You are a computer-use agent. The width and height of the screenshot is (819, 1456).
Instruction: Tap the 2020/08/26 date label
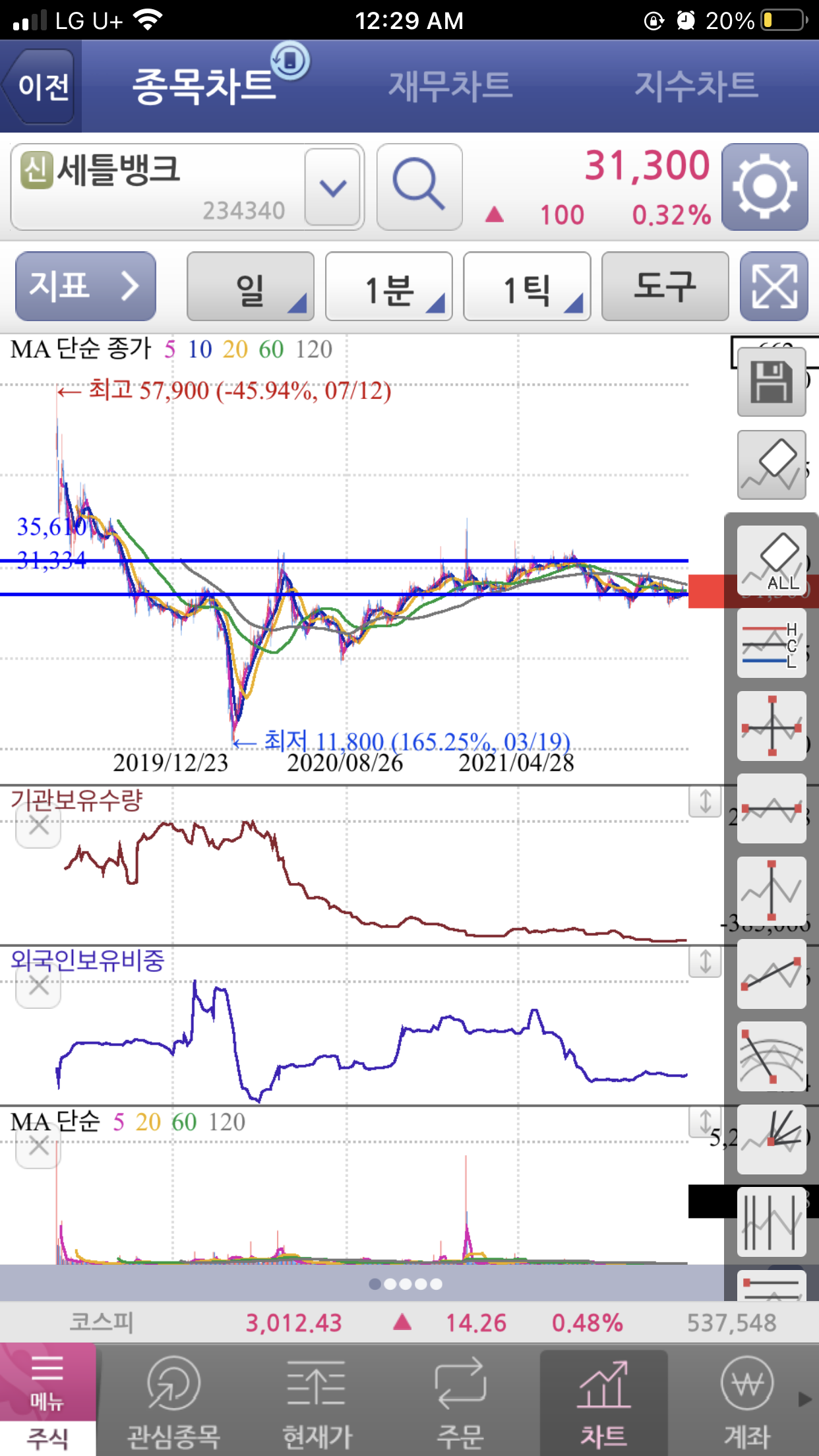point(345,763)
